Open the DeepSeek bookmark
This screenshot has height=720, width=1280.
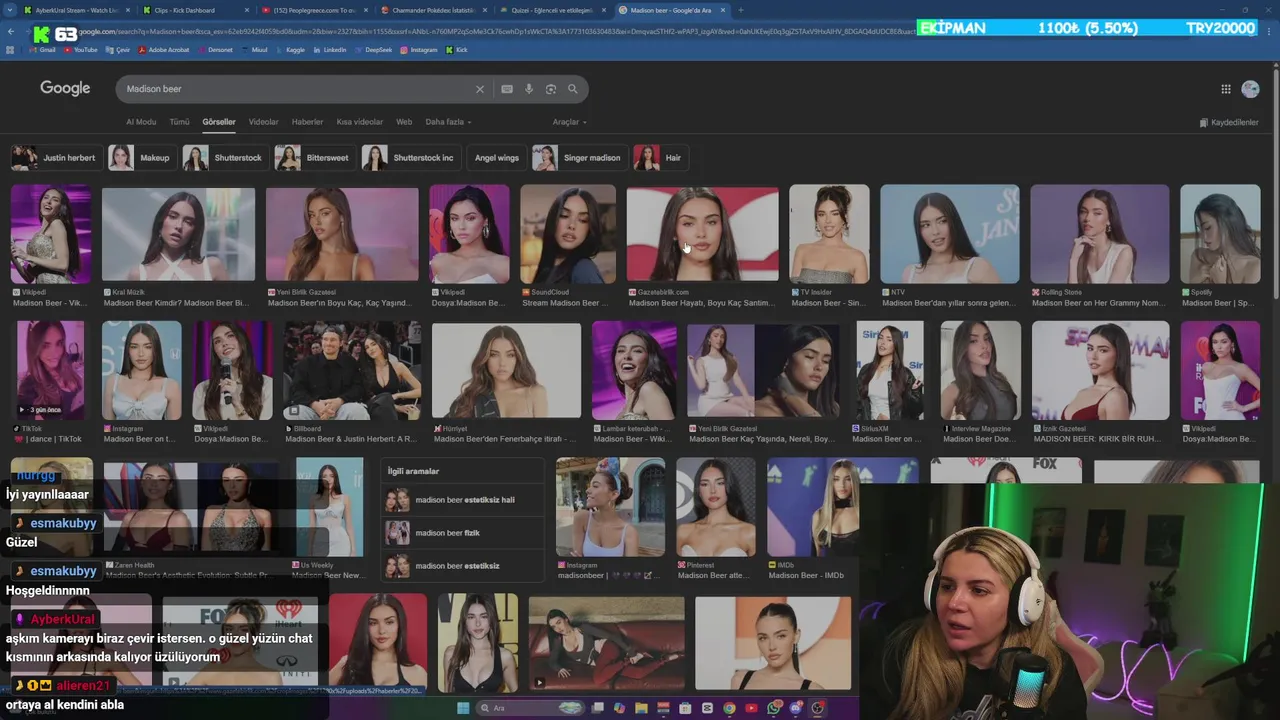click(x=373, y=49)
